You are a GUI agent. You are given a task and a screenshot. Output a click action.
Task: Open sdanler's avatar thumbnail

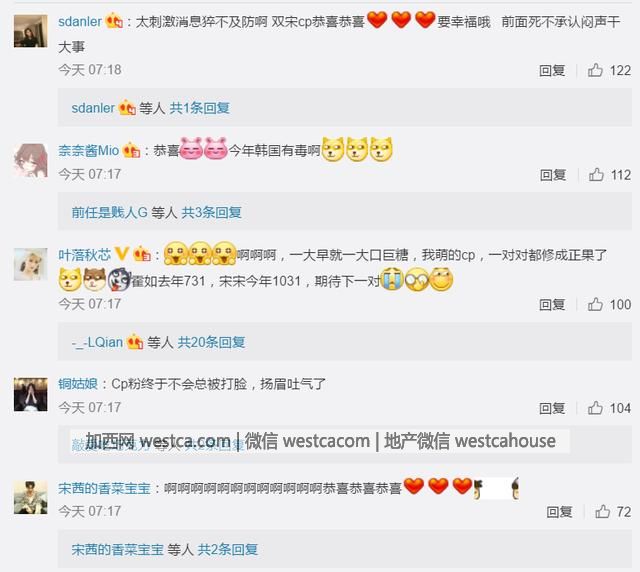coord(31,31)
